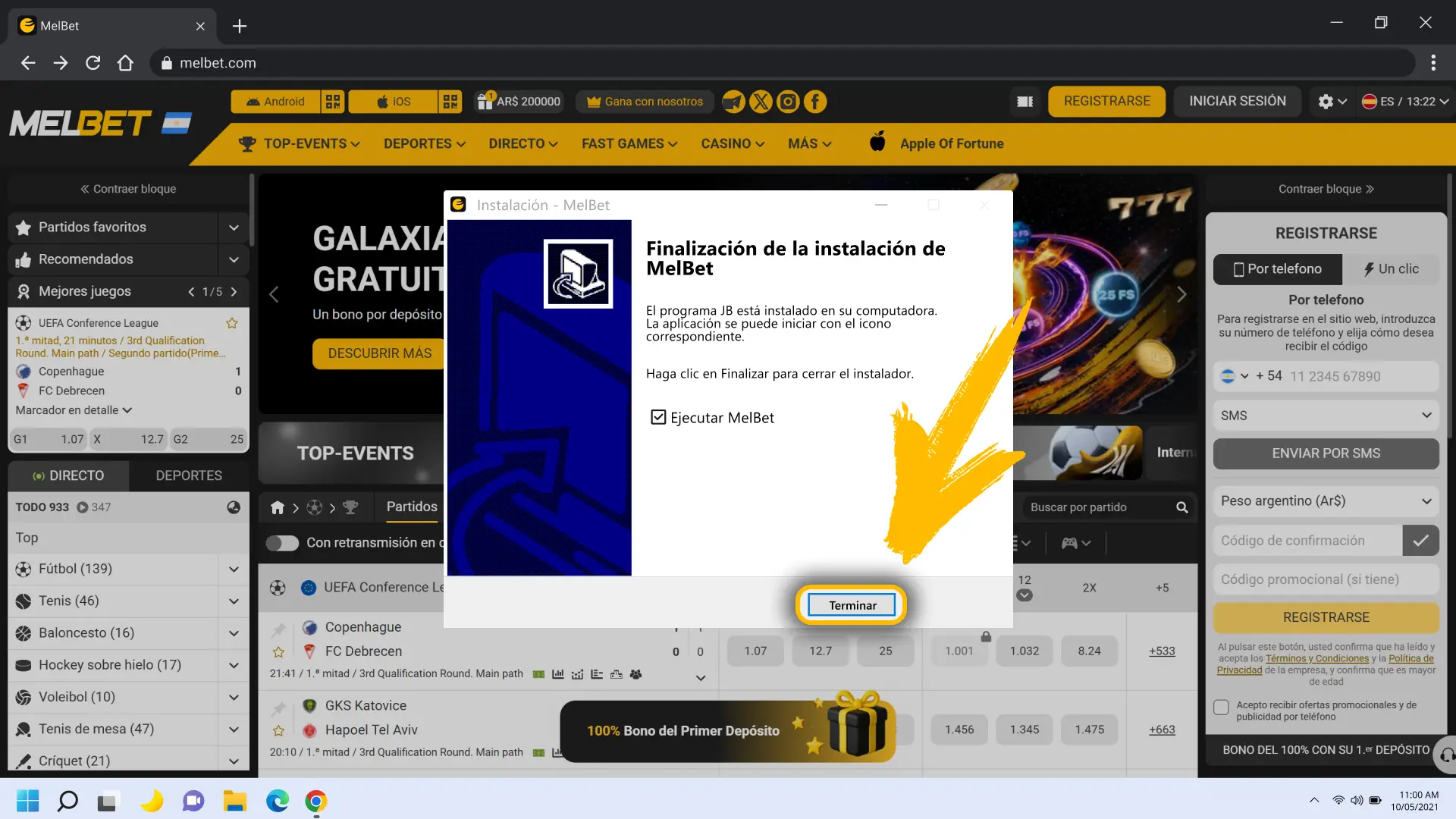Switch to the DIRECTO tab in sidebar
This screenshot has height=819, width=1456.
pos(68,475)
